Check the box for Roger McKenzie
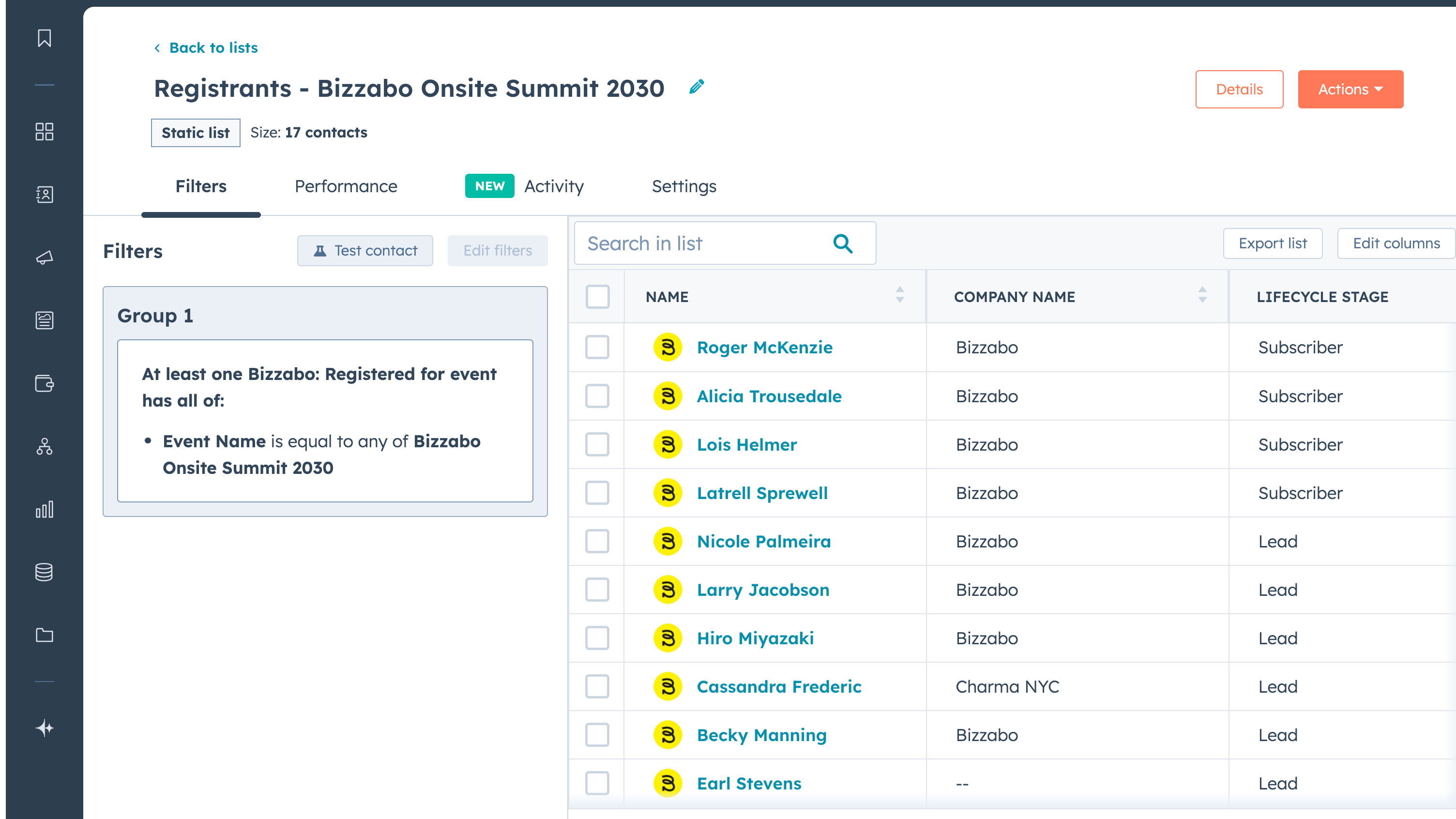The image size is (1456, 819). tap(597, 347)
